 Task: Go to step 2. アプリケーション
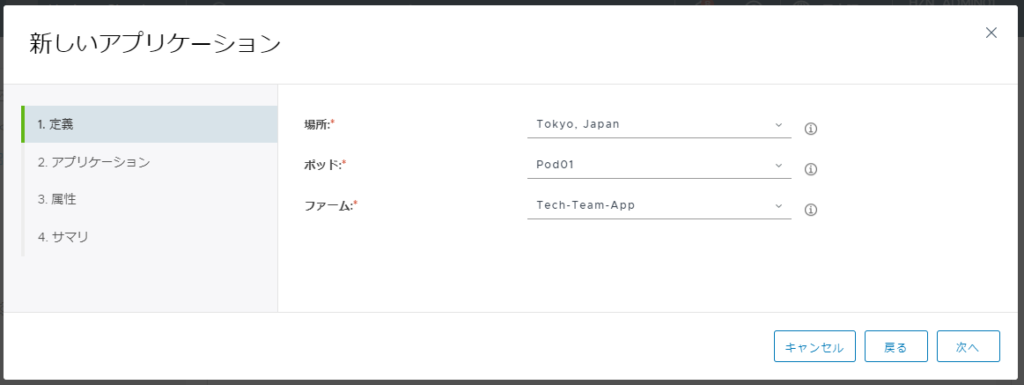click(150, 162)
